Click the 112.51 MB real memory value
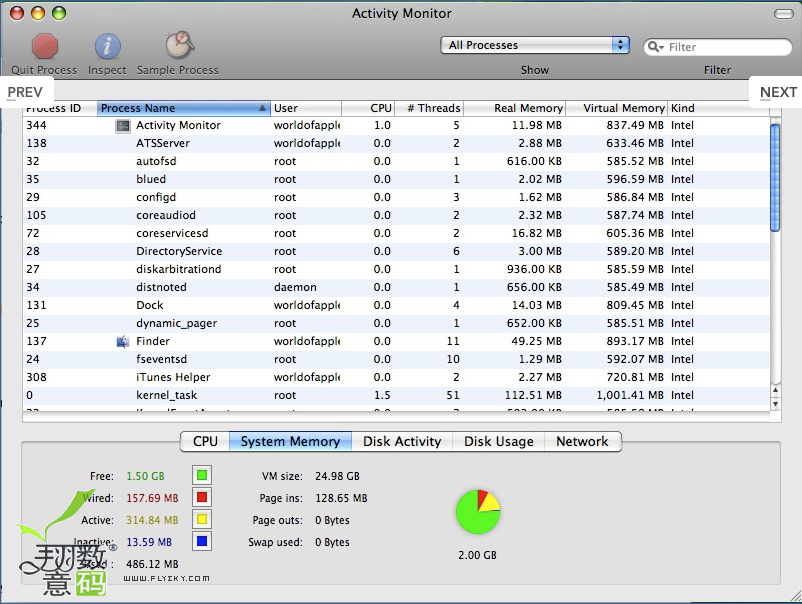Screen dimensions: 802x604 (x=533, y=395)
